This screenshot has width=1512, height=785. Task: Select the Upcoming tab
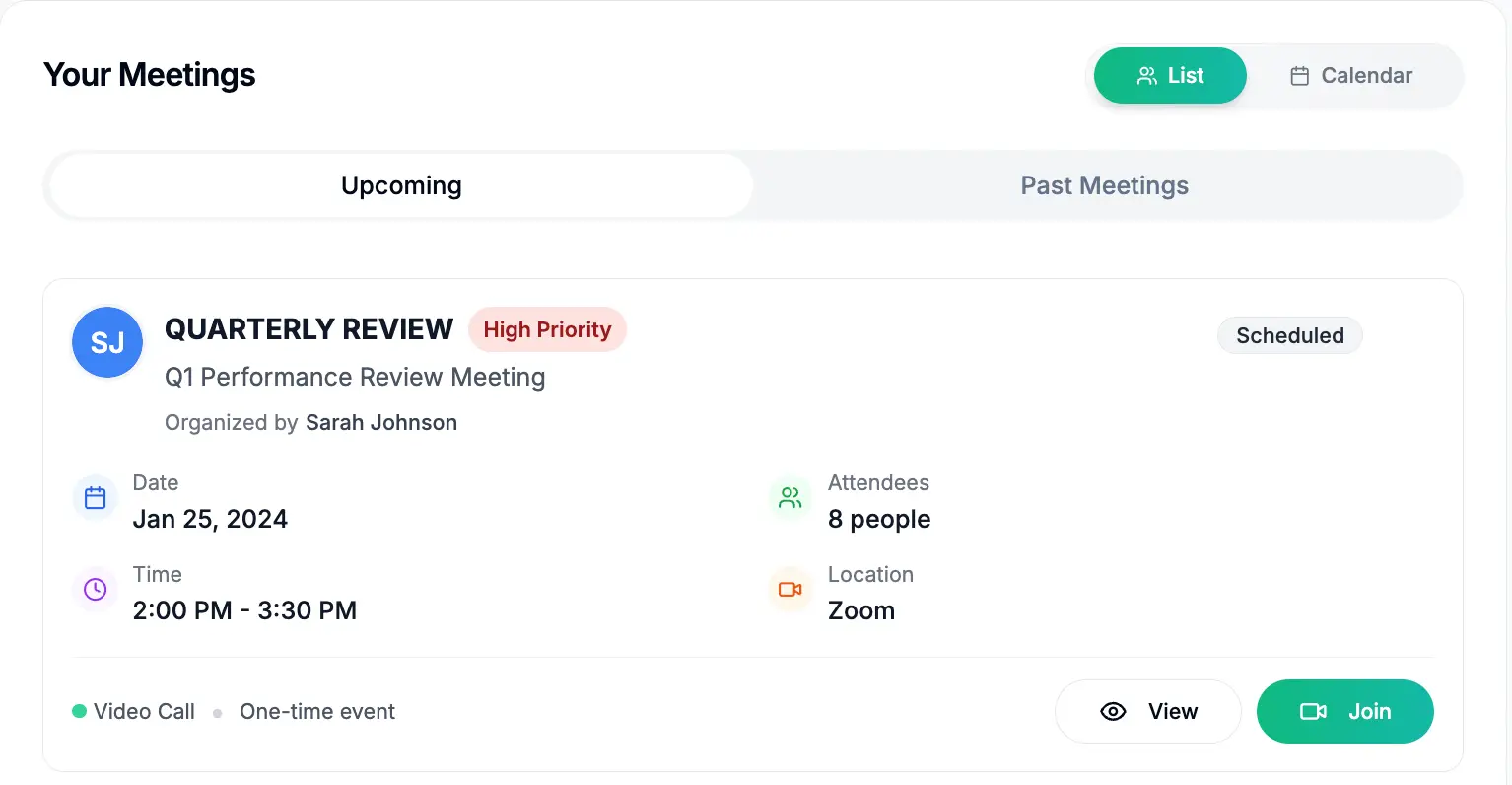(x=401, y=185)
